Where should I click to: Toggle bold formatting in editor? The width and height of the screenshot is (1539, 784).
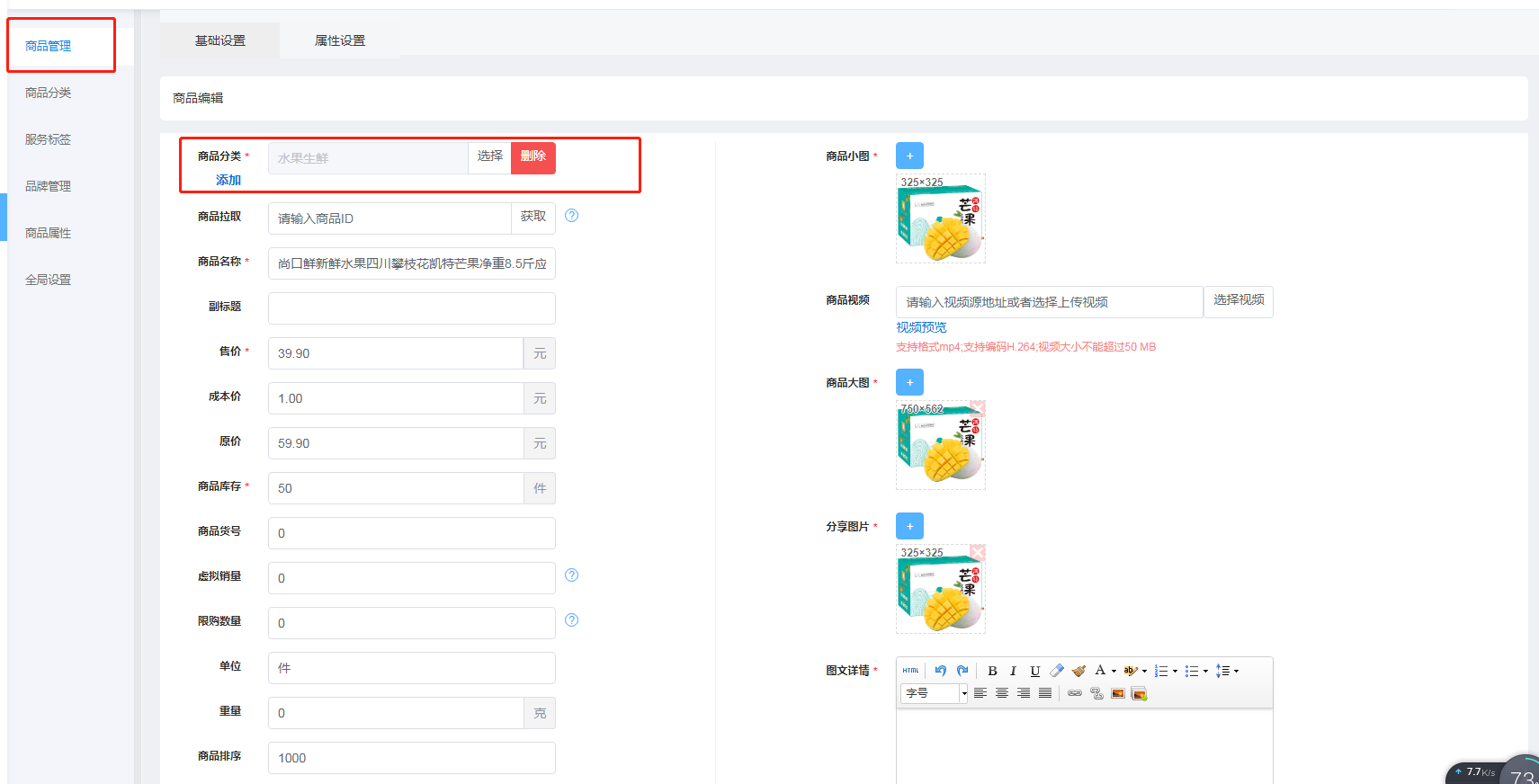(x=992, y=671)
